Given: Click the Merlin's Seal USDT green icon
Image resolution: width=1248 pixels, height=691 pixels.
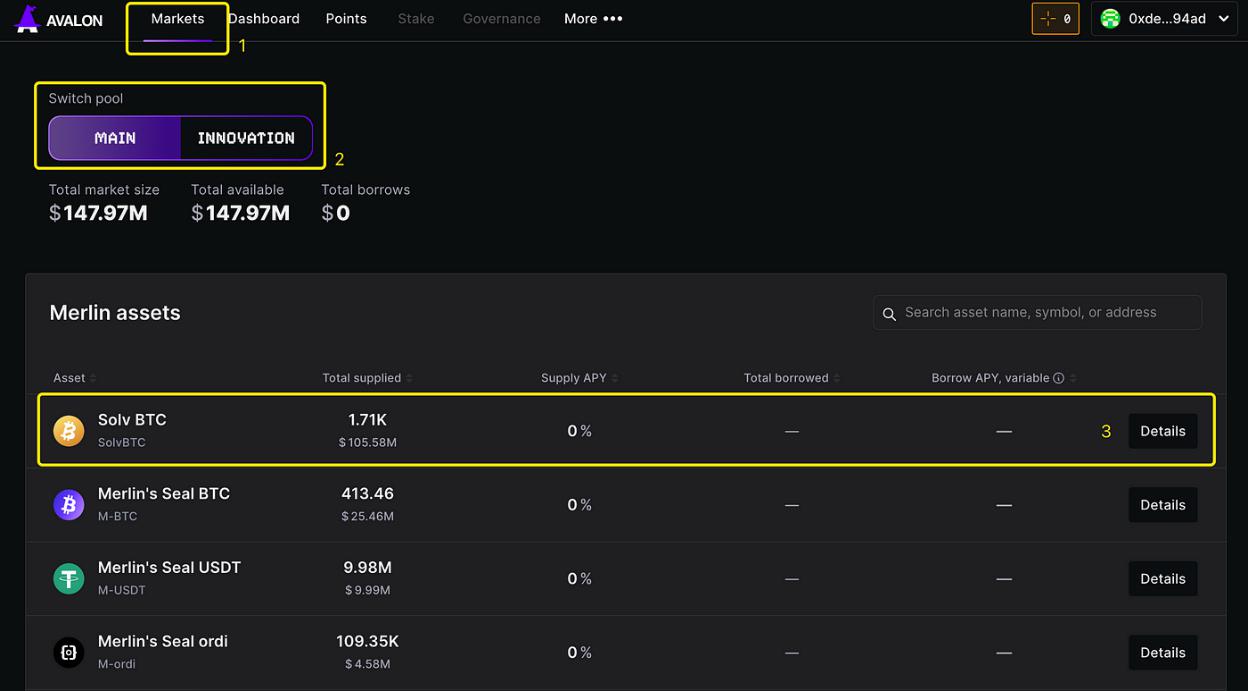Looking at the screenshot, I should (69, 579).
